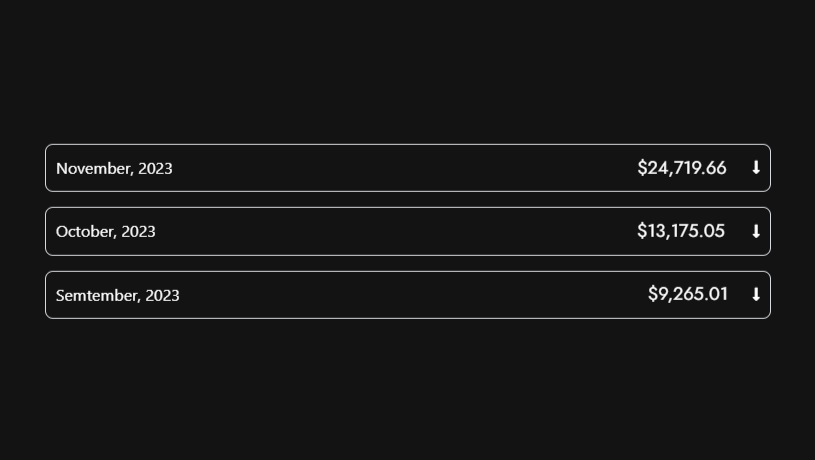Open the November entry showing $24,719.66

click(x=400, y=168)
